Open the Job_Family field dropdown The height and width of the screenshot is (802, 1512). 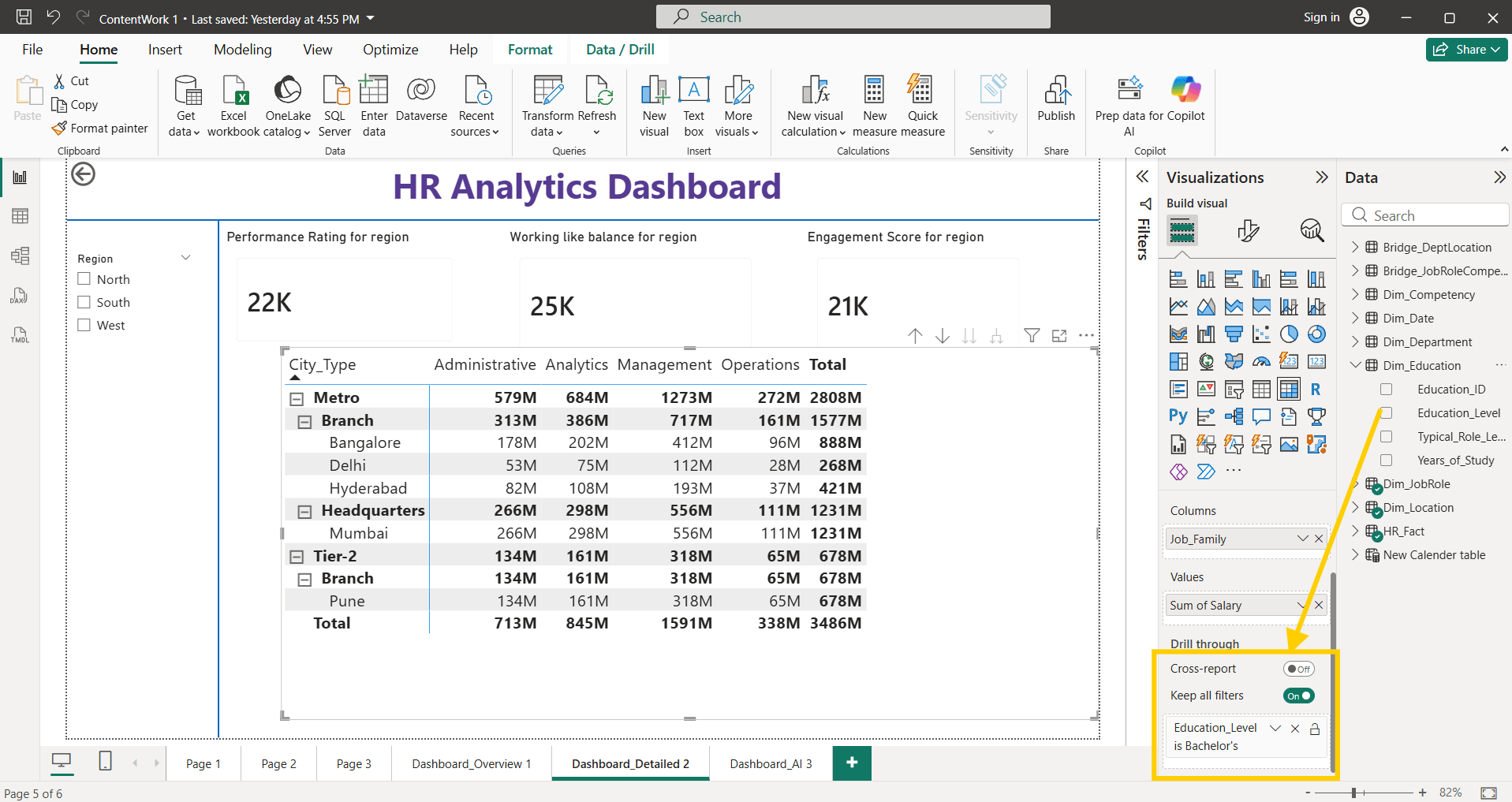(x=1302, y=539)
